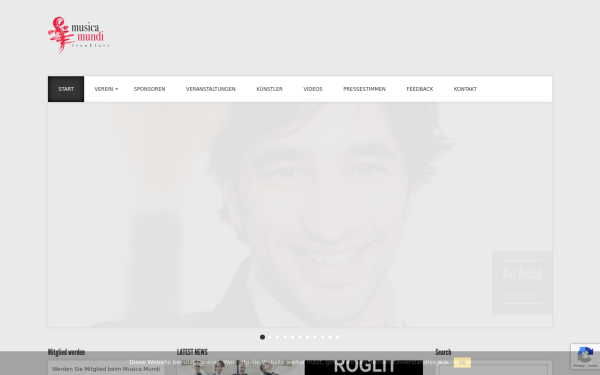The width and height of the screenshot is (600, 375).
Task: Navigate to the VIDEOS page
Action: point(313,89)
